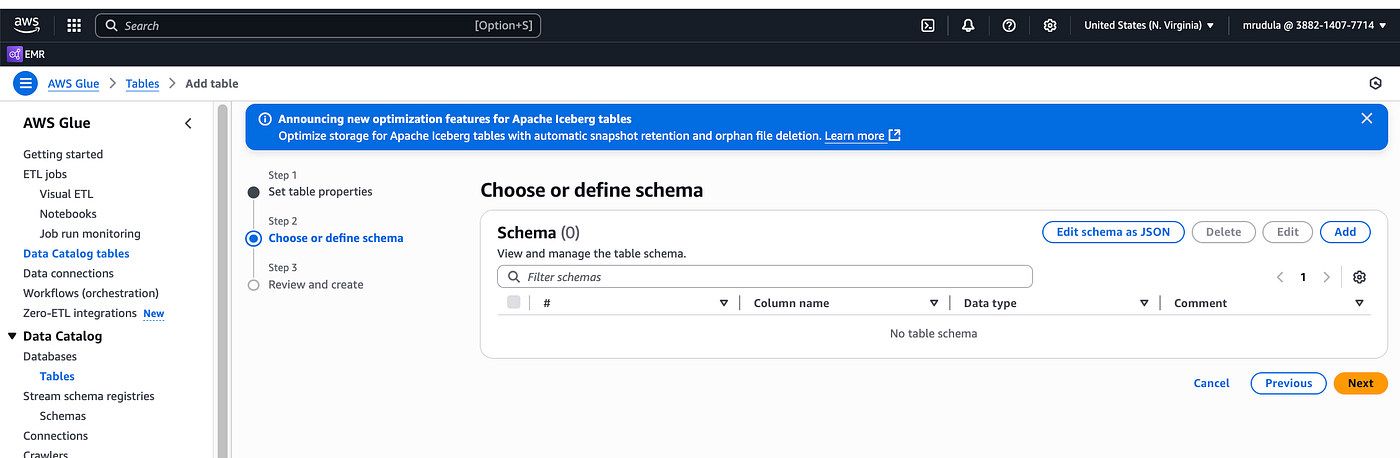This screenshot has height=458, width=1400.
Task: Sort by Data type arrow
Action: pyautogui.click(x=1144, y=303)
